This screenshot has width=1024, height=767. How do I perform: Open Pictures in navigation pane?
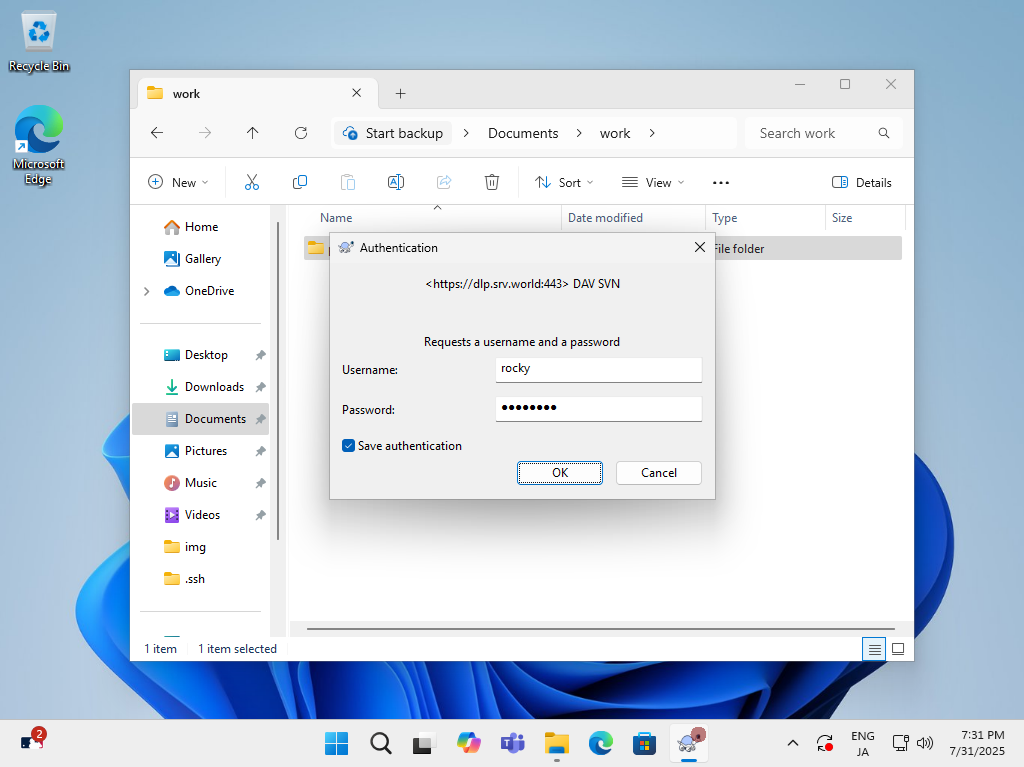[200, 451]
